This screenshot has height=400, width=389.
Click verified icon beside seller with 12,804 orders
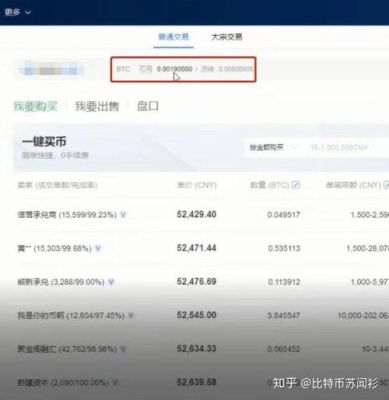click(x=131, y=315)
